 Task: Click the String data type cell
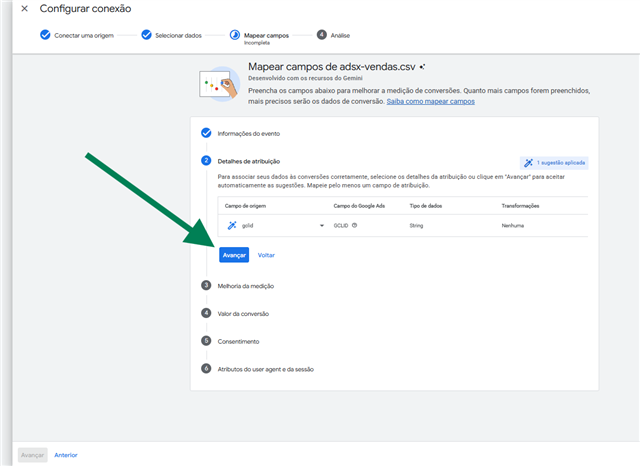[416, 226]
